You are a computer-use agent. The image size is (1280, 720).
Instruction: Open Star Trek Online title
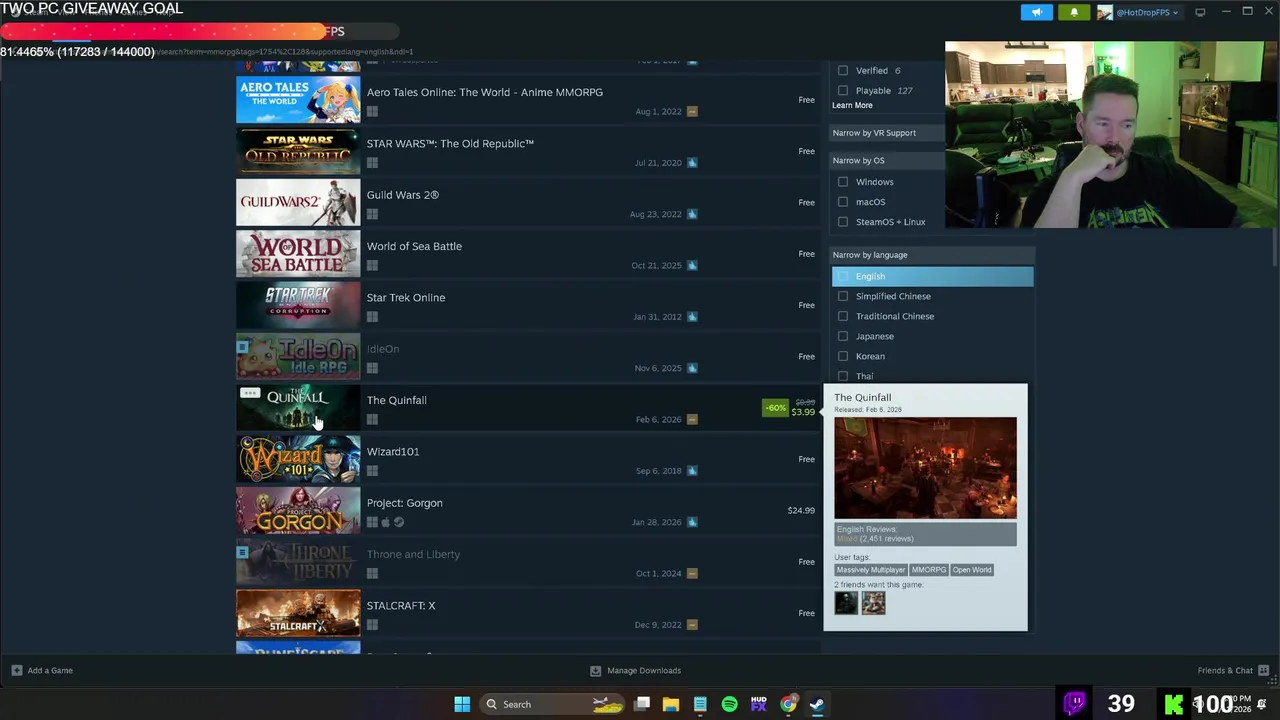[x=406, y=297]
